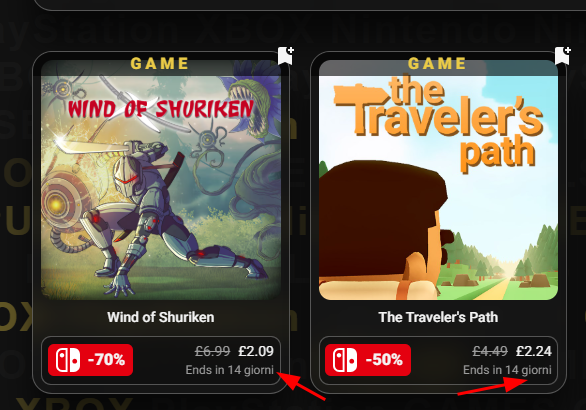Select the £2.24 discounted price
This screenshot has width=586, height=410.
click(534, 351)
